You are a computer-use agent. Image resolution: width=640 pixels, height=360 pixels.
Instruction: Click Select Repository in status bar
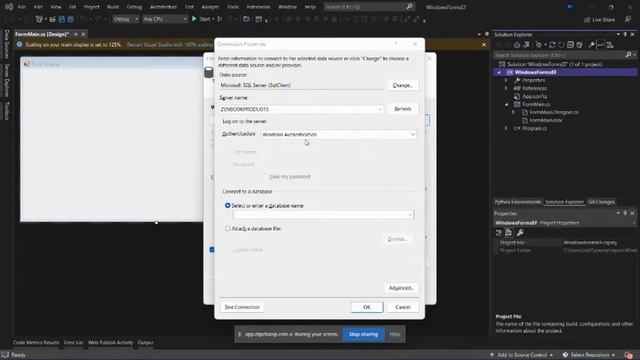click(589, 355)
